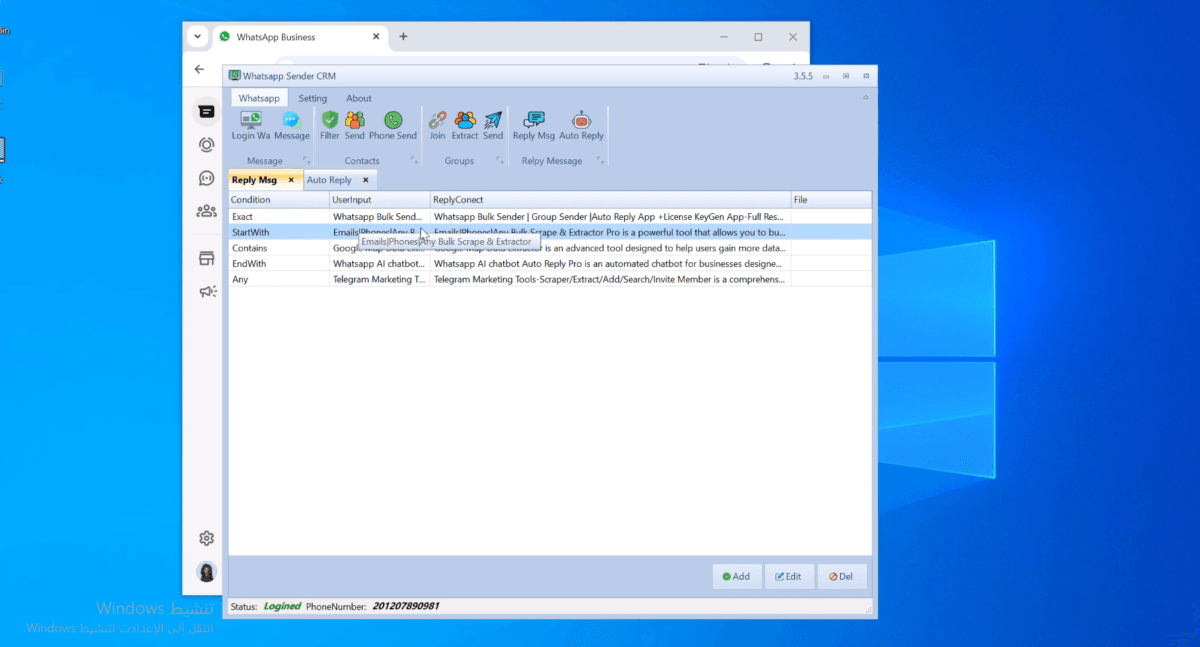Screen dimensions: 1200x647
Task: Expand the Groups group dialog launcher
Action: 498,161
